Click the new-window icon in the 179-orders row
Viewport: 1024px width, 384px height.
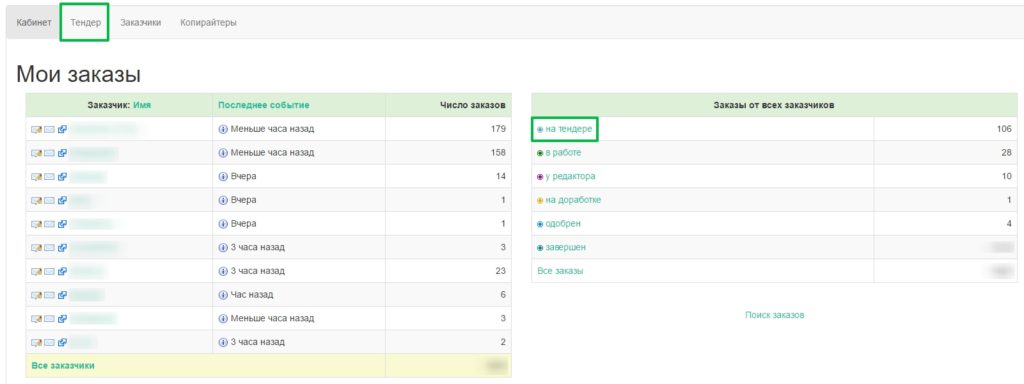pyautogui.click(x=62, y=129)
